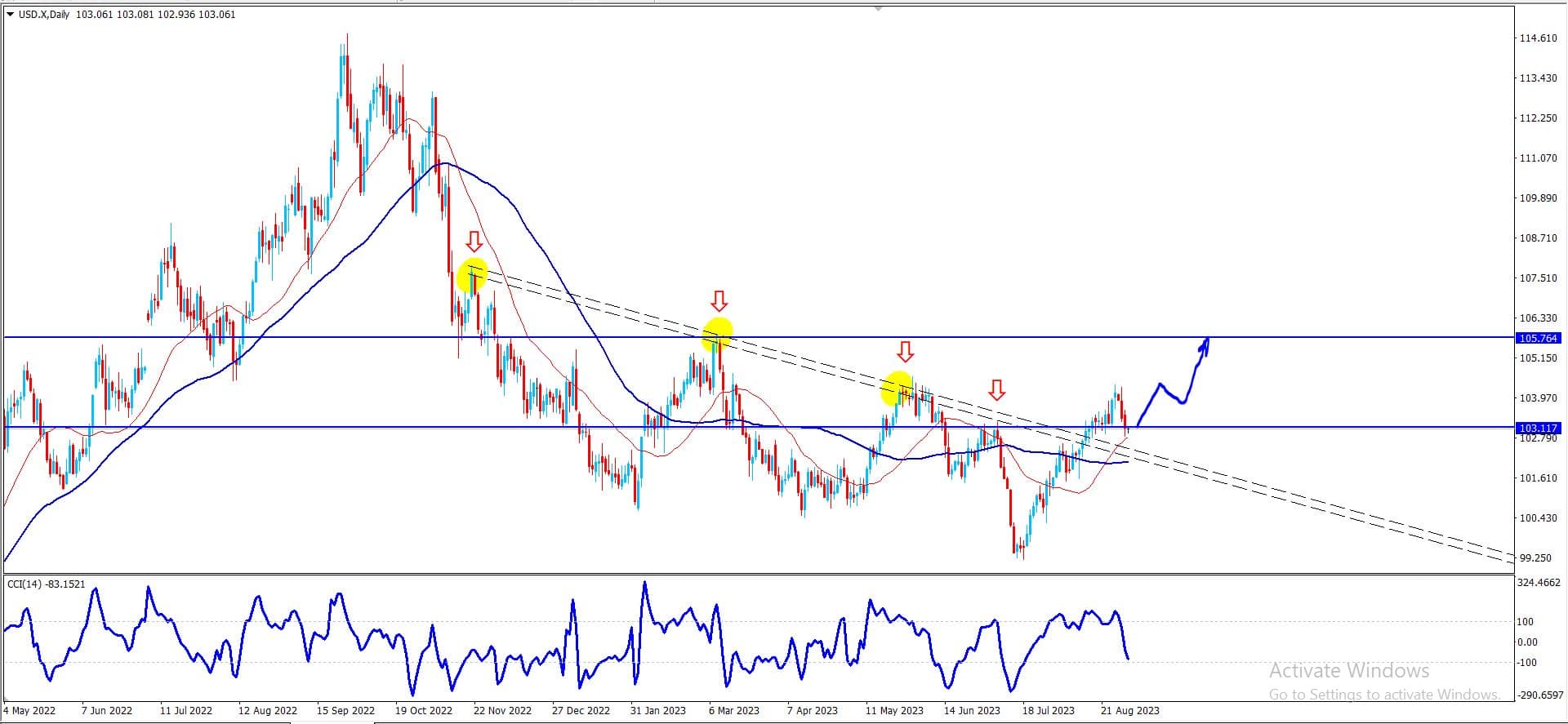Click the 108.710 price axis label
This screenshot has height=724, width=1568.
[x=1538, y=238]
